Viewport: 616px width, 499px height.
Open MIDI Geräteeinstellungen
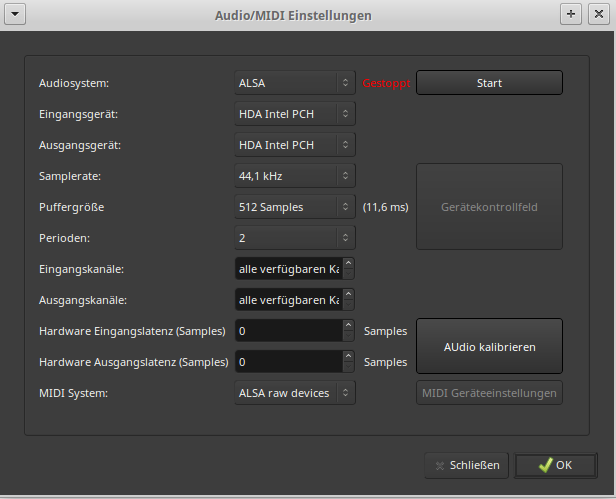489,393
